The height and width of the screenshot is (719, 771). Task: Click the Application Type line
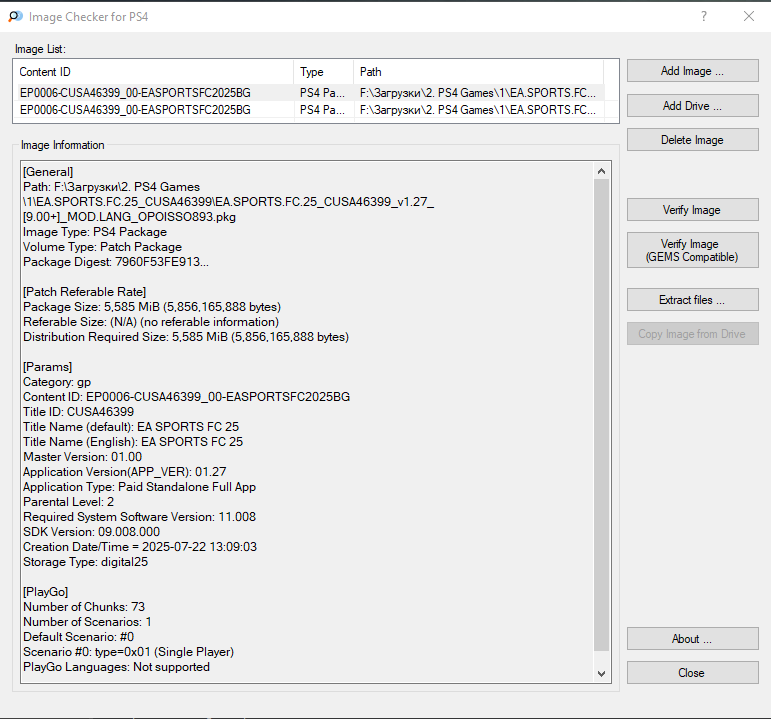[140, 487]
